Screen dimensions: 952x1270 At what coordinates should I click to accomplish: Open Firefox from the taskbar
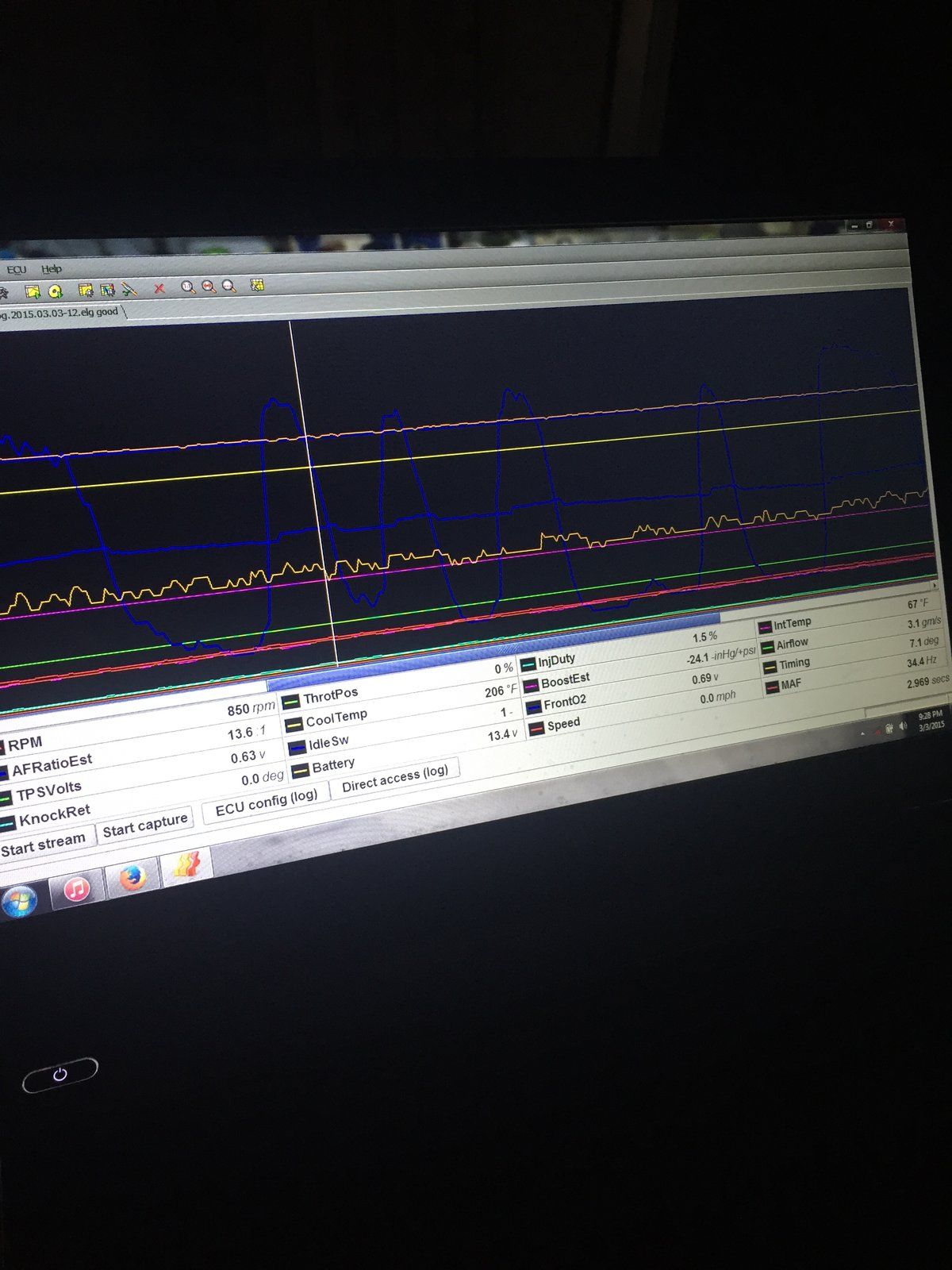pos(132,878)
